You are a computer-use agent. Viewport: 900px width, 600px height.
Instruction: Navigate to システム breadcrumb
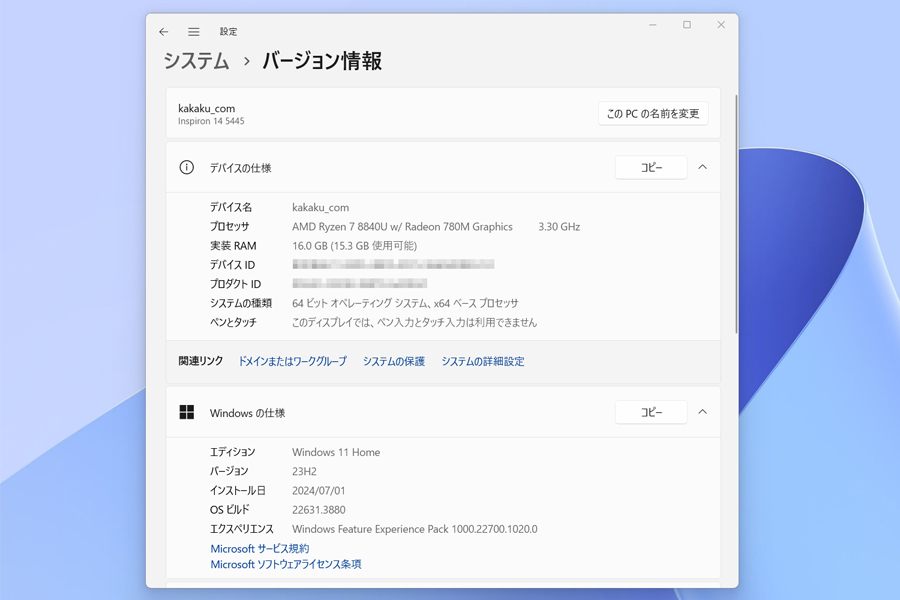pos(196,61)
